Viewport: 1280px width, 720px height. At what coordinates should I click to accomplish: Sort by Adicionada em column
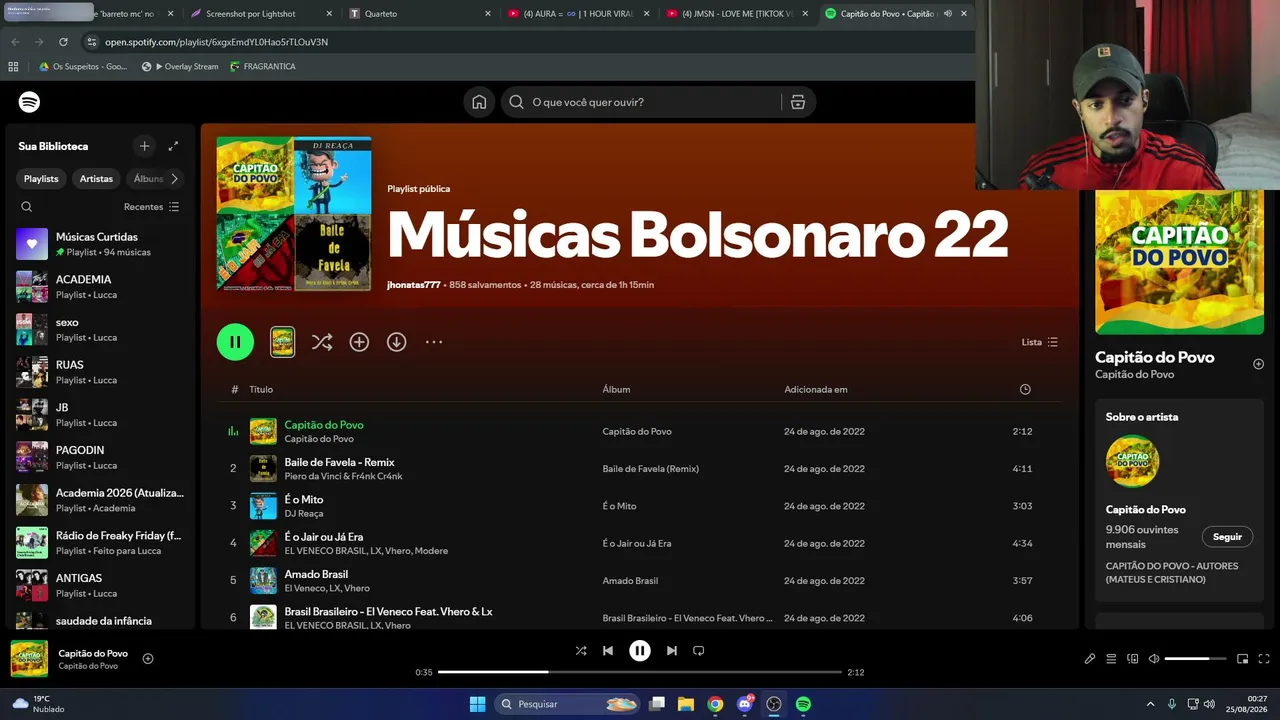click(816, 389)
